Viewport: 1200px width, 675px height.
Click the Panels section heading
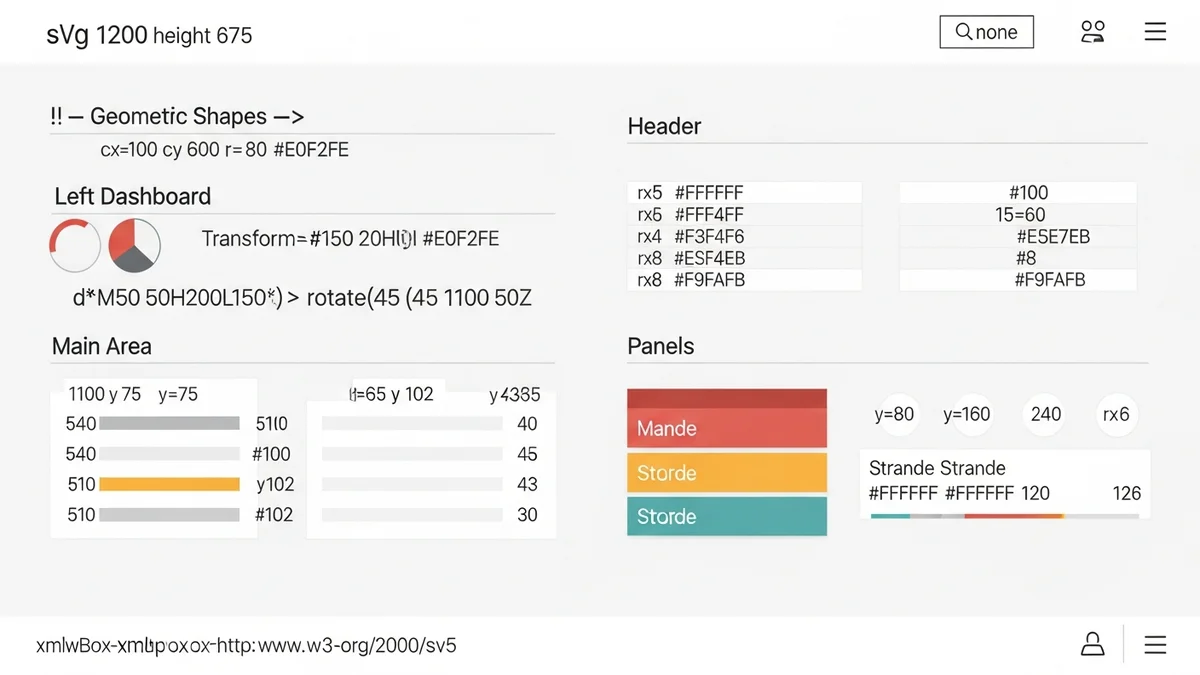[x=661, y=346]
